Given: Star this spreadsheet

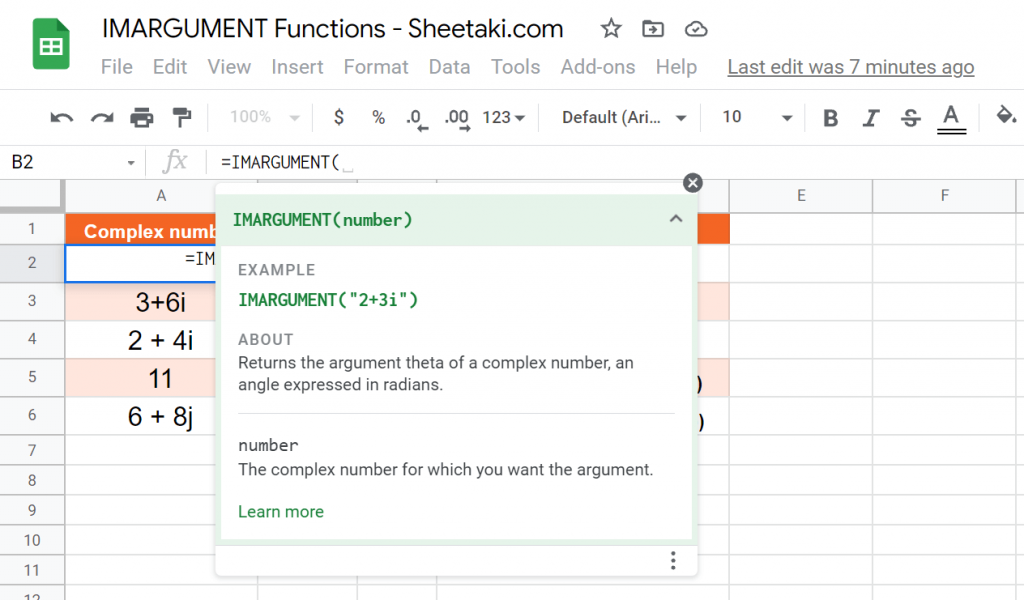Looking at the screenshot, I should [x=610, y=30].
